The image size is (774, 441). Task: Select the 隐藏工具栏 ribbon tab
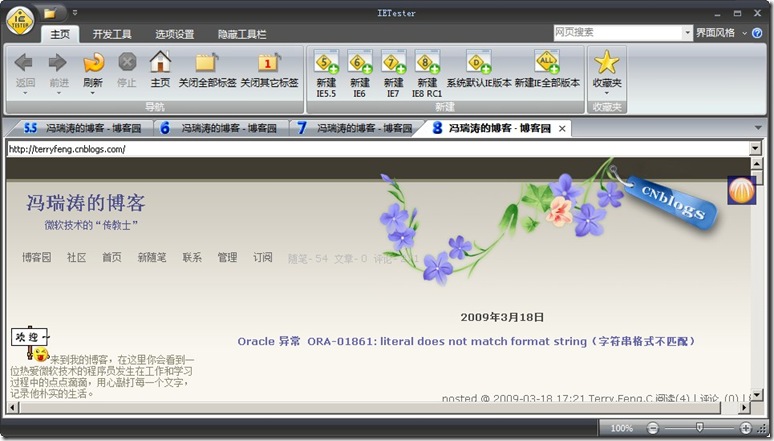(242, 34)
